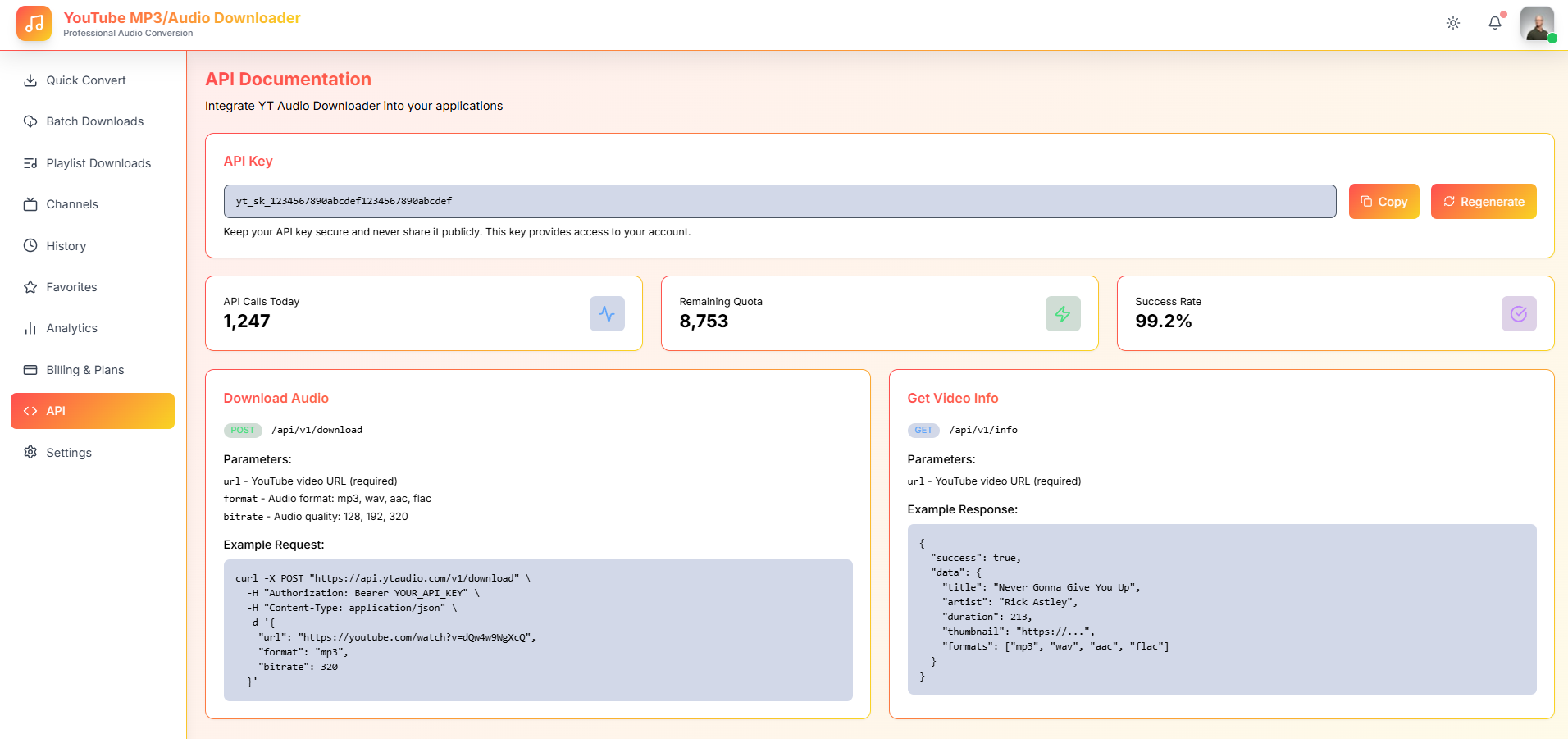Go to Billing & Plans
Viewport: 1568px width, 739px height.
85,370
